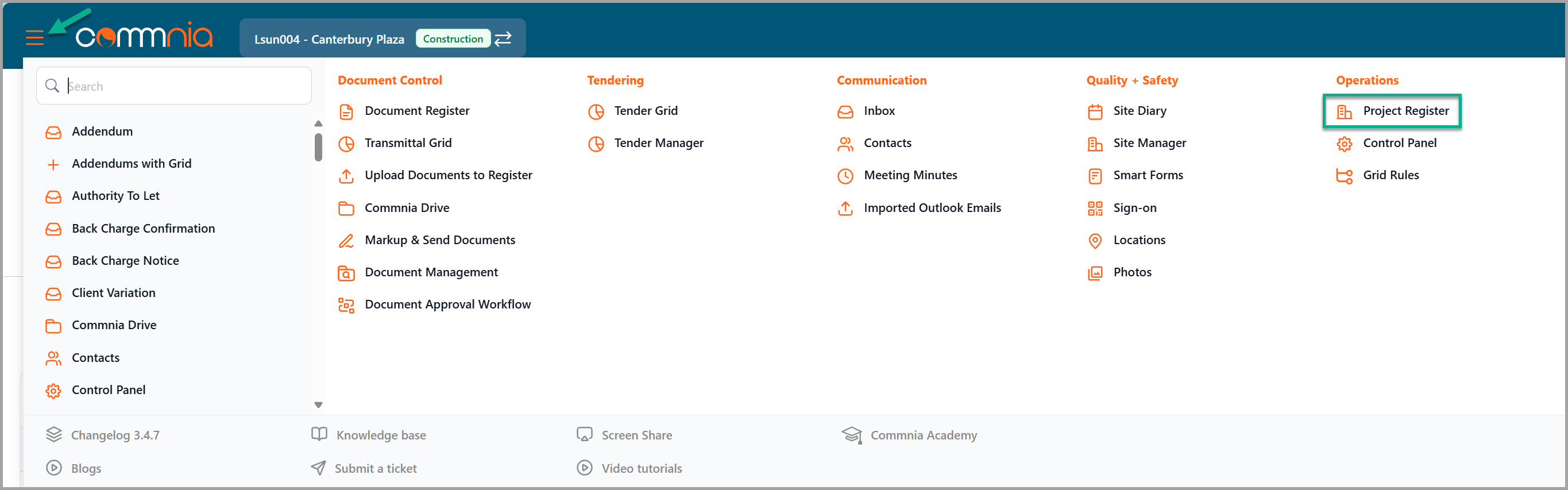Click the Commnia Academy graduation cap icon

(x=851, y=435)
